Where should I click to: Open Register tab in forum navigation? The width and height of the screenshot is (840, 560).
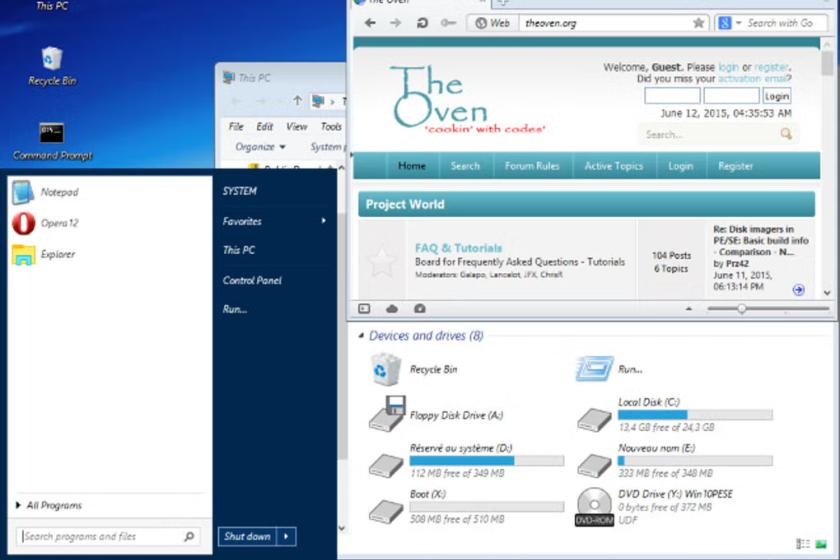[736, 166]
